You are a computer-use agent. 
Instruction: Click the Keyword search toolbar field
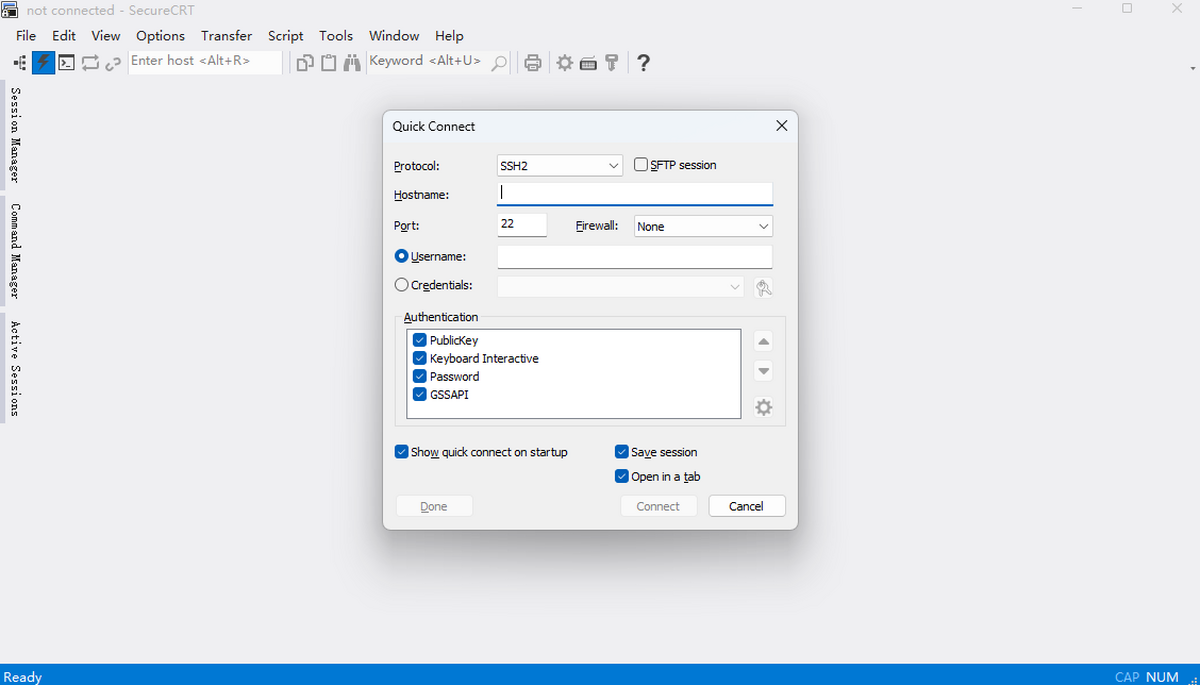pos(428,61)
